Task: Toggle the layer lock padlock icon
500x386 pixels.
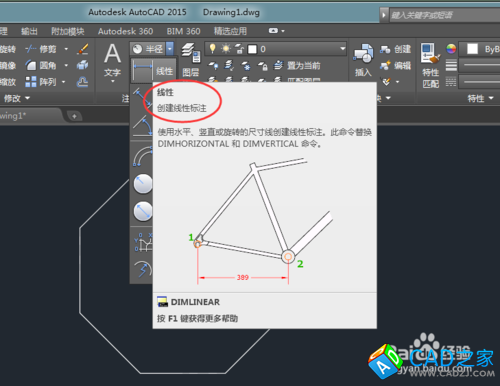Action: (x=239, y=49)
